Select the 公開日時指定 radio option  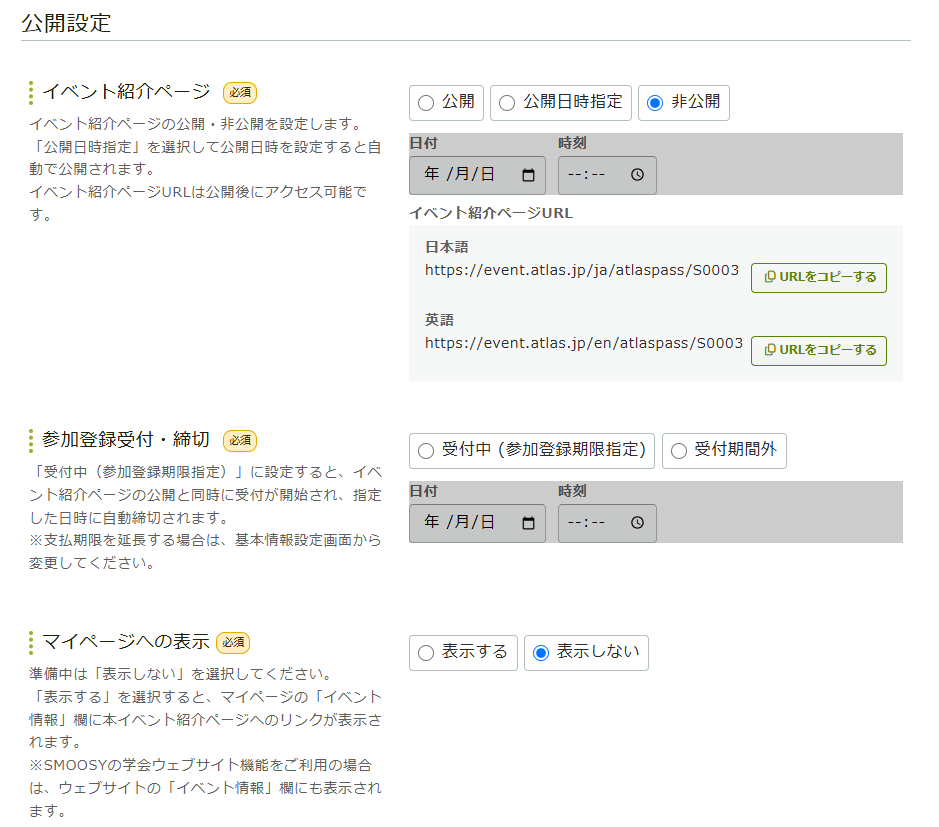click(508, 103)
